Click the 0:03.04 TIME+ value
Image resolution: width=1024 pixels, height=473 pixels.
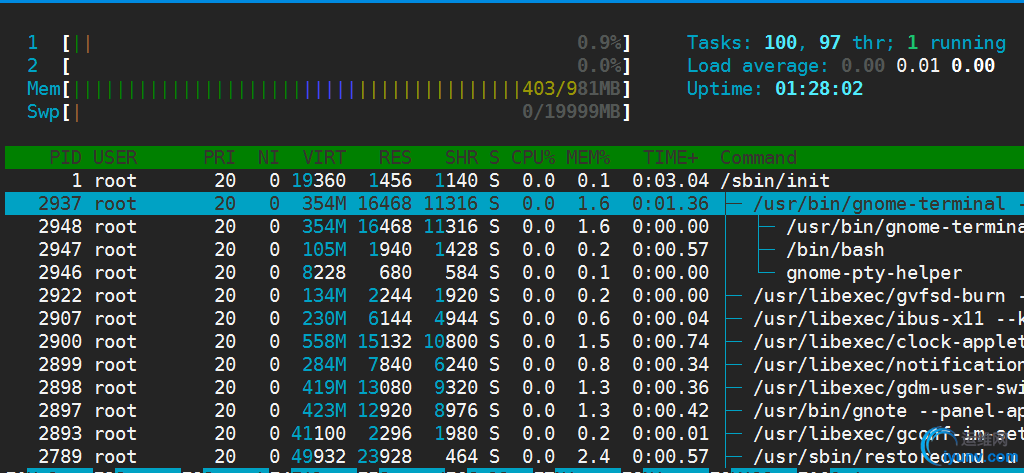click(670, 180)
